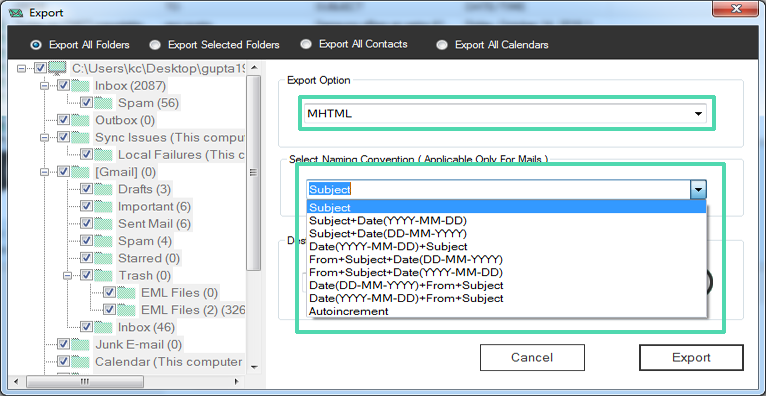766x396 pixels.
Task: Select the Spam (4) folder label
Action: pyautogui.click(x=145, y=241)
